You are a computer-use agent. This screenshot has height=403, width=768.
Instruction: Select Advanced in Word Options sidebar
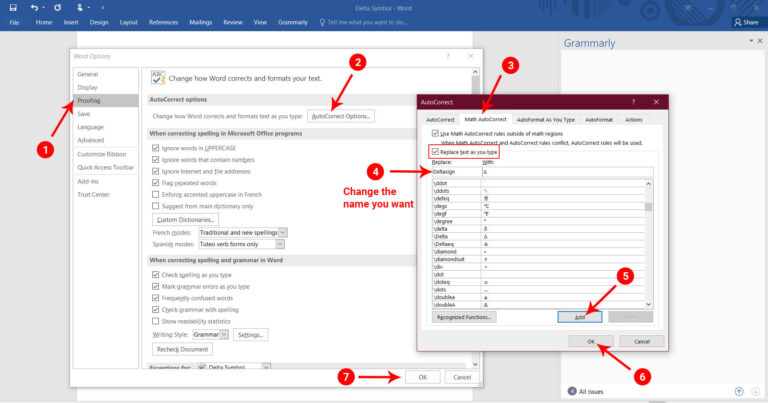(x=105, y=140)
